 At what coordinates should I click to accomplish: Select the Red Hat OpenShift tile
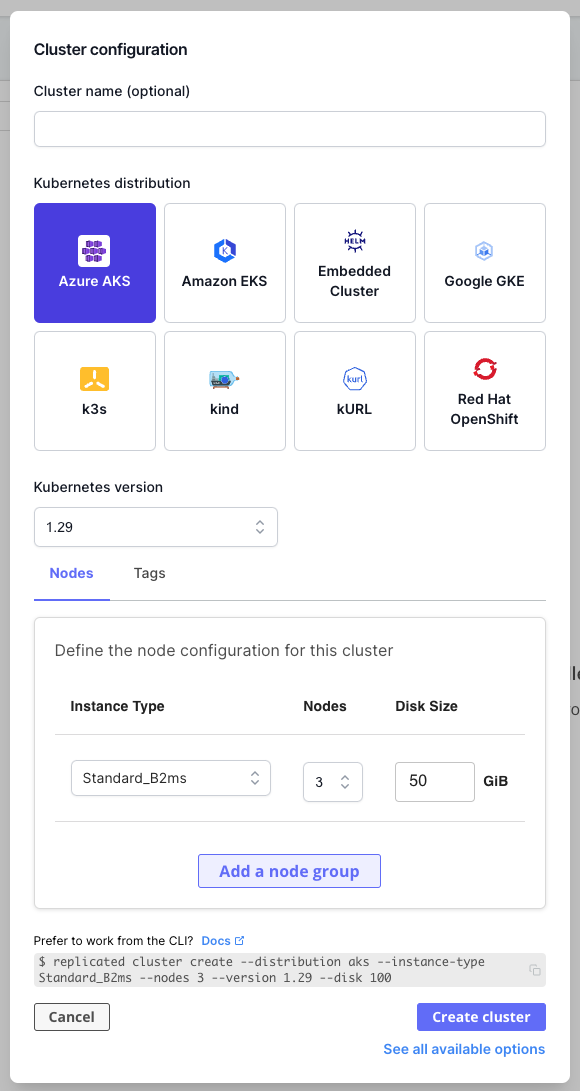[484, 390]
